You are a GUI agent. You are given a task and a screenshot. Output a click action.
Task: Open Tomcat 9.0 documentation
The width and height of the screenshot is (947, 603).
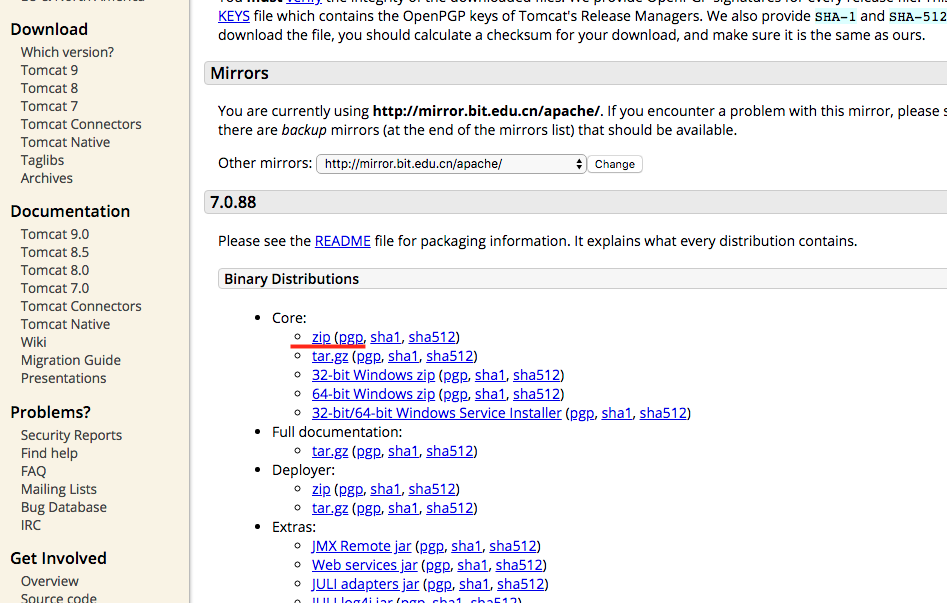55,234
